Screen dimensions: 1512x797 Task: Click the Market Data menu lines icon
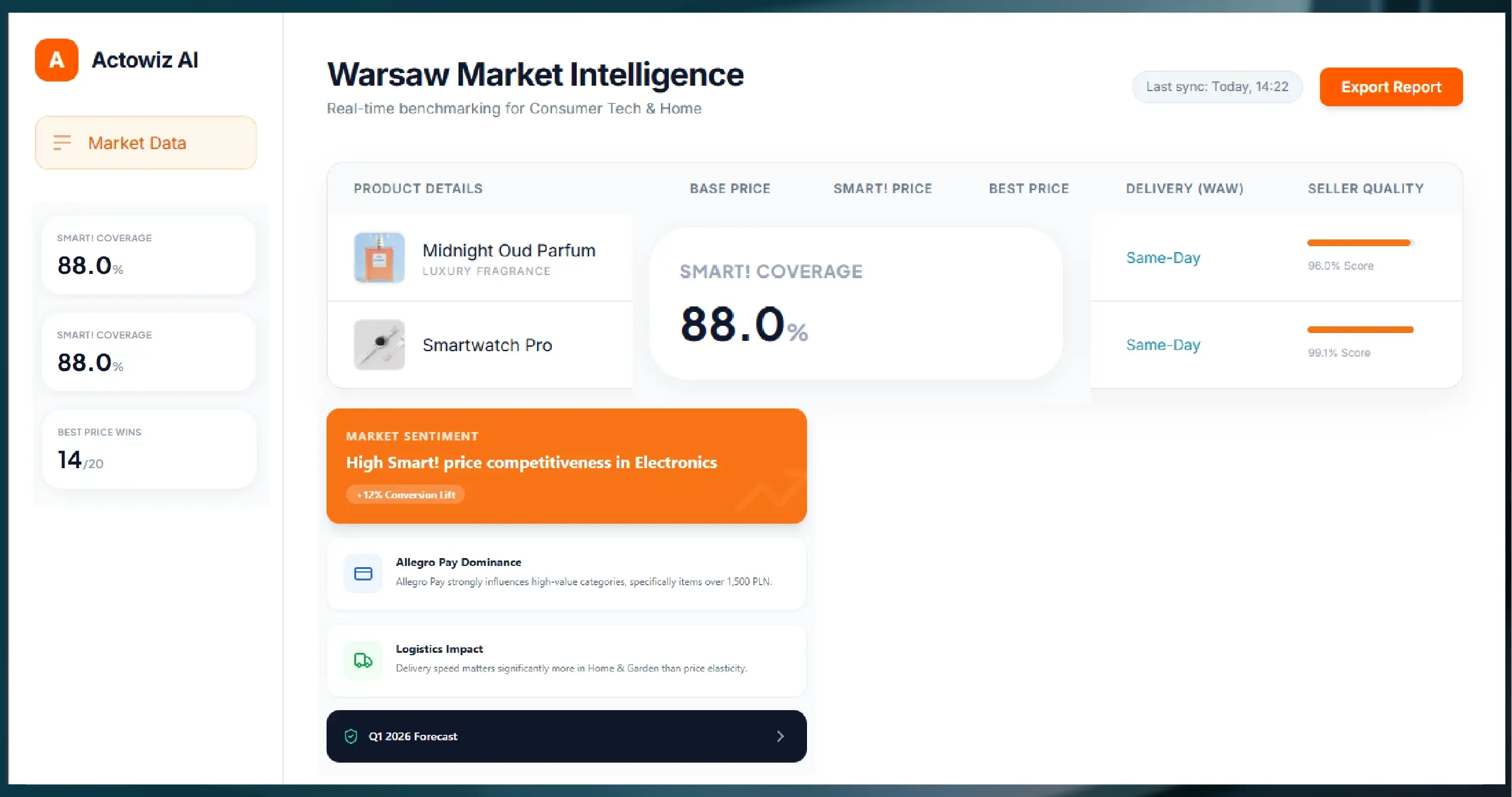pyautogui.click(x=62, y=143)
